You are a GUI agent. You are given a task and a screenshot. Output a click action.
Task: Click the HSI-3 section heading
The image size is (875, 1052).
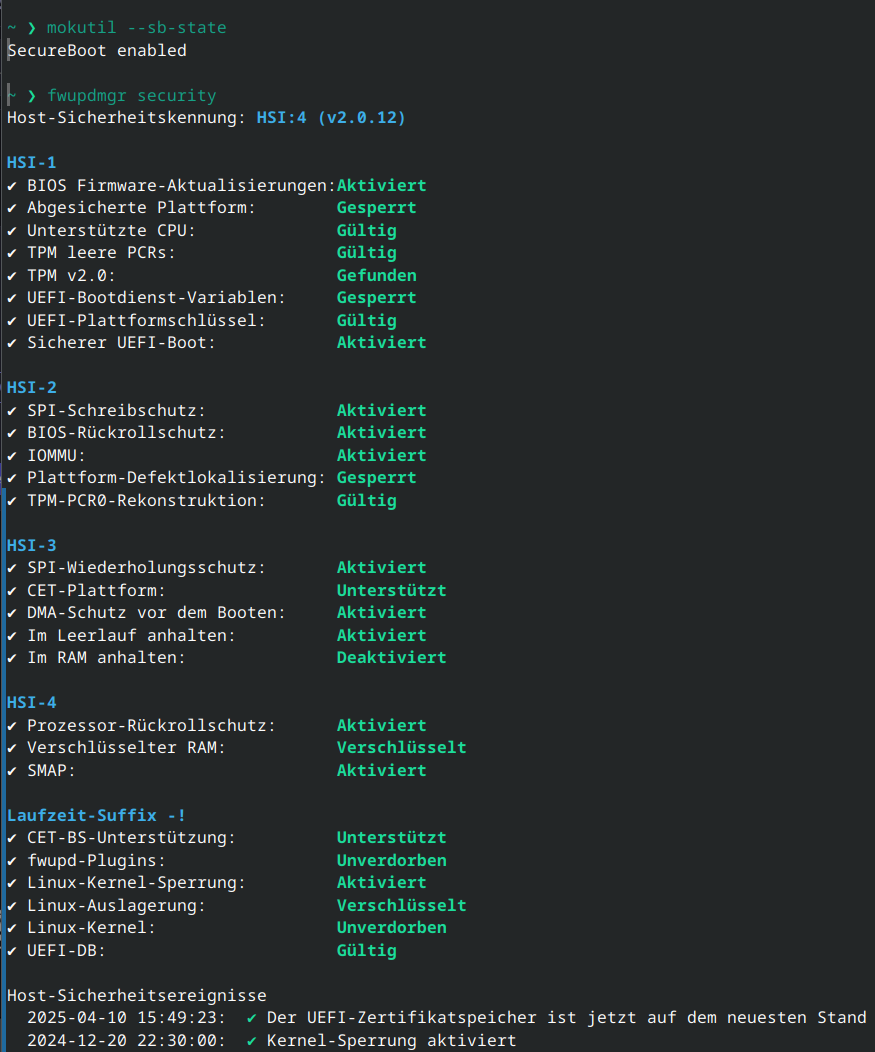[31, 546]
